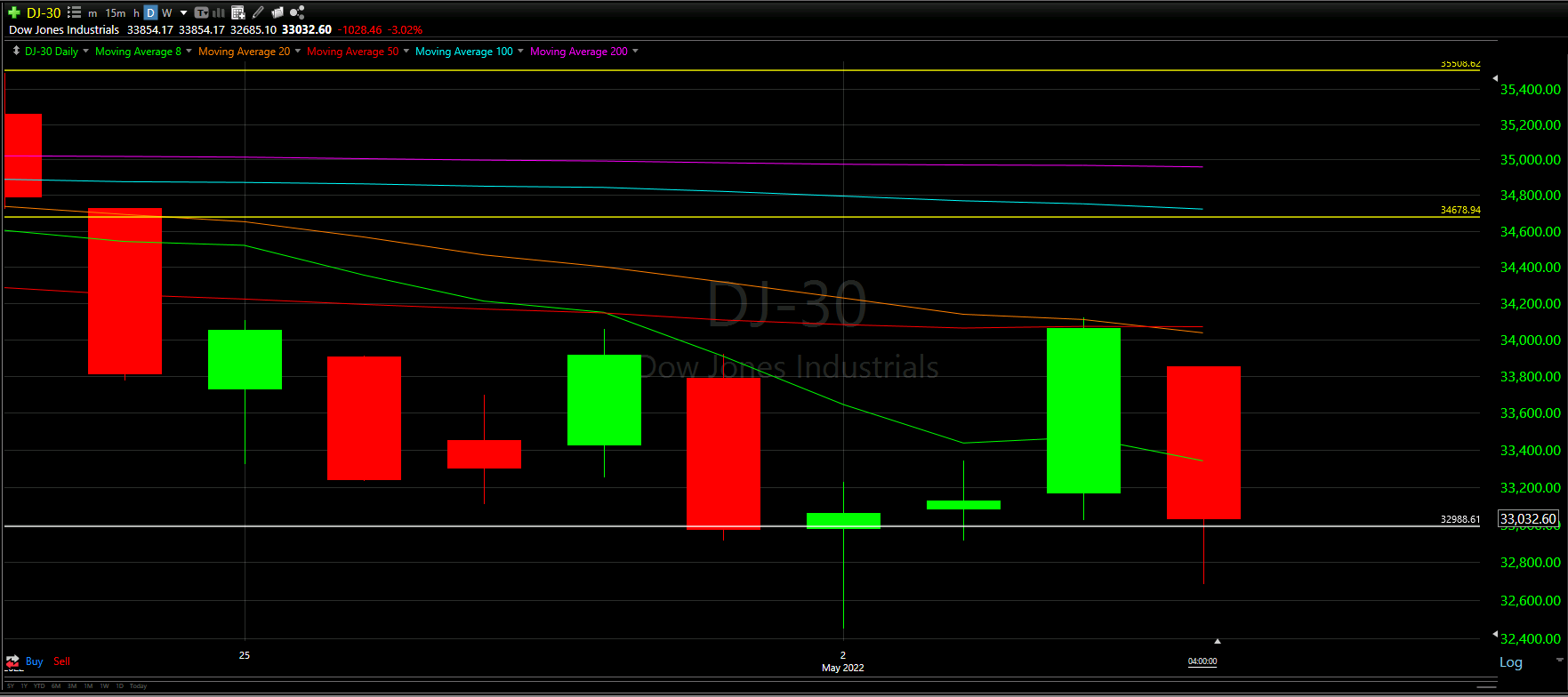Select the 15m timeframe
Screen dimensions: 1568x697
coord(116,13)
